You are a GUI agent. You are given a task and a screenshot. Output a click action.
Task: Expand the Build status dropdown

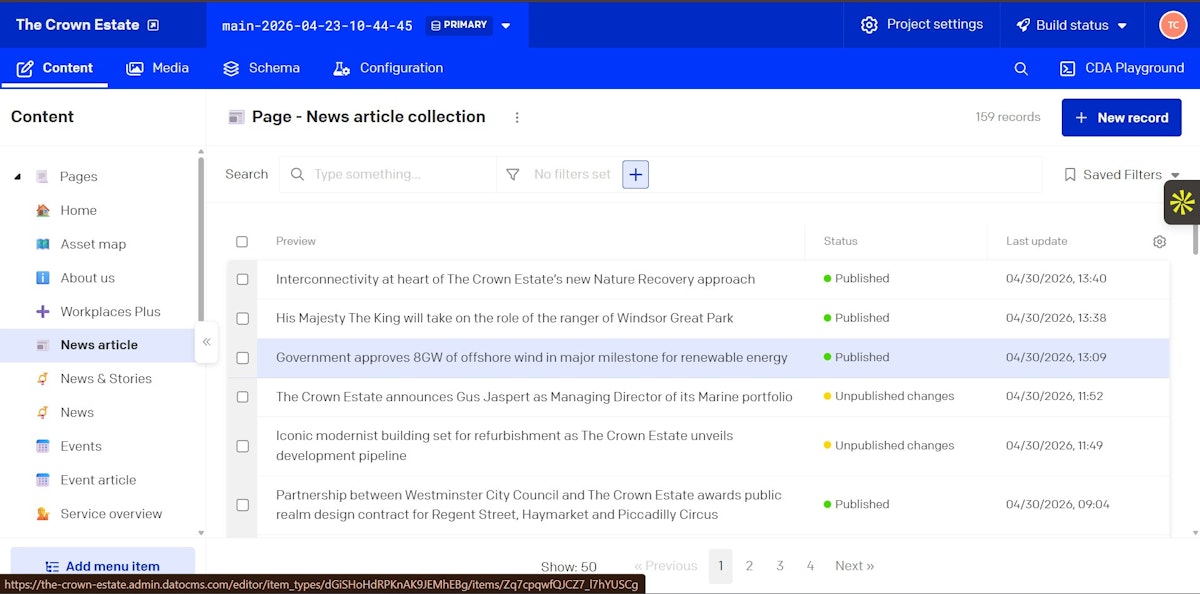coord(1072,25)
